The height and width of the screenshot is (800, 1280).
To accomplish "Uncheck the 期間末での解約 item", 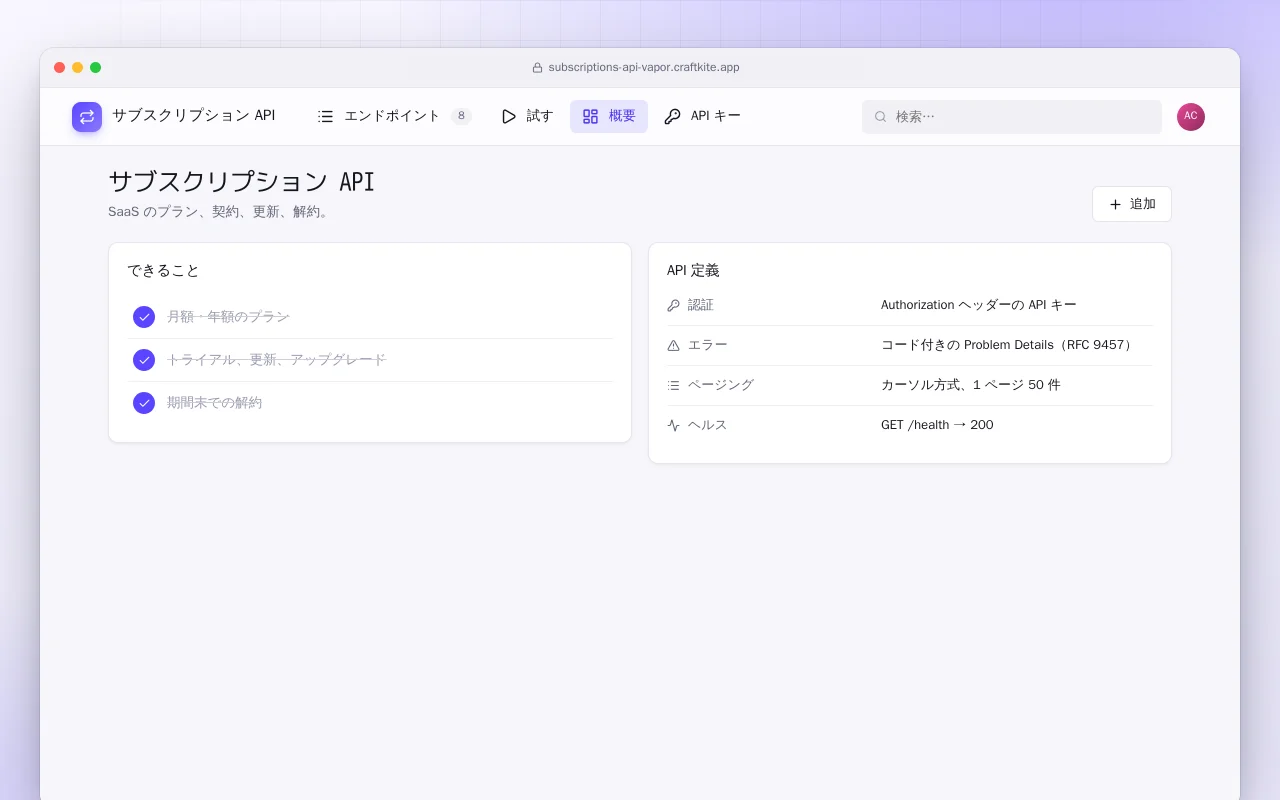I will tap(144, 403).
